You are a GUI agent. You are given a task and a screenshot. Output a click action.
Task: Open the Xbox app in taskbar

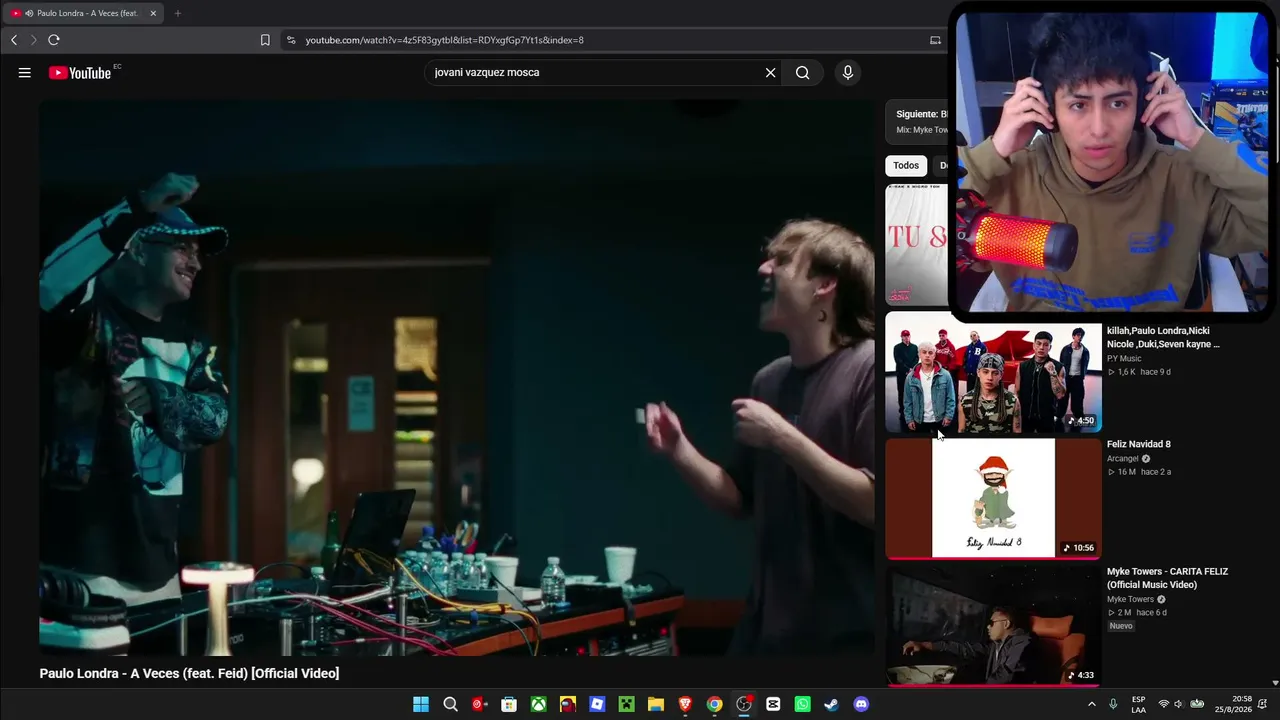click(x=538, y=704)
